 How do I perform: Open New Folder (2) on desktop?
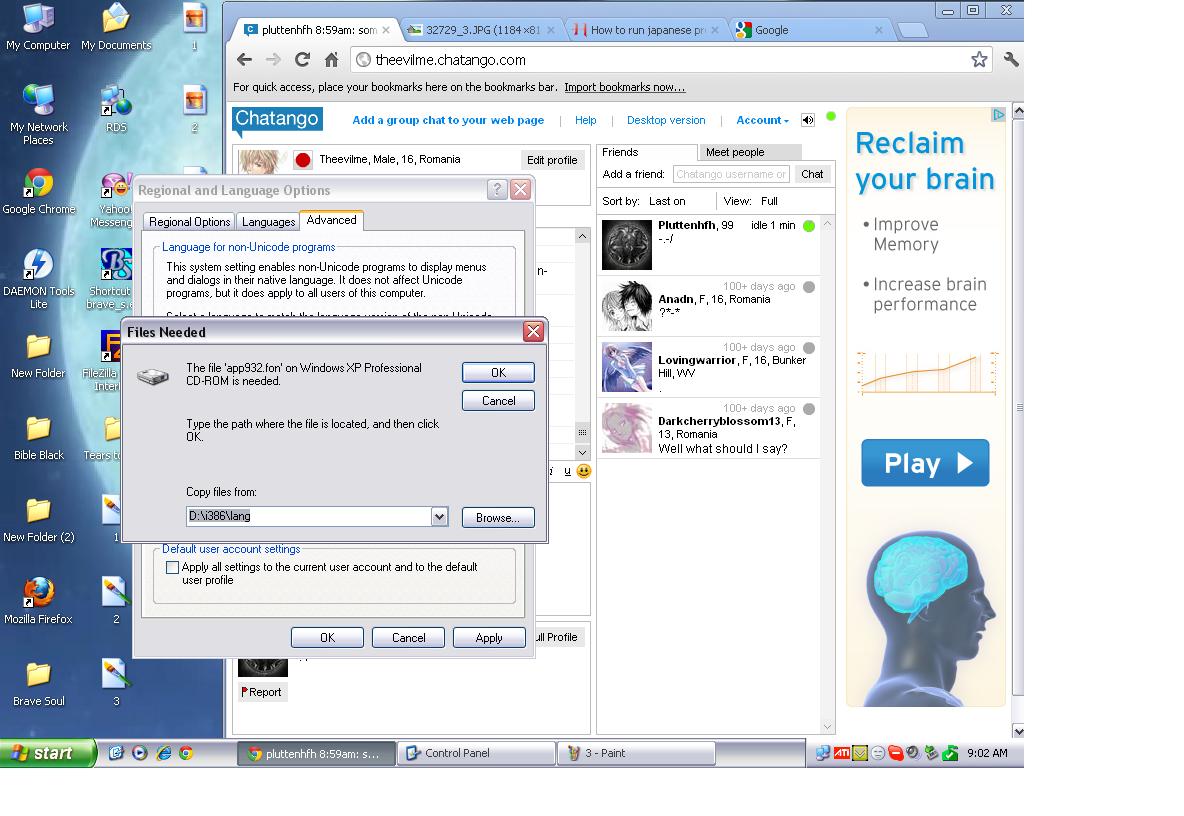pos(39,521)
